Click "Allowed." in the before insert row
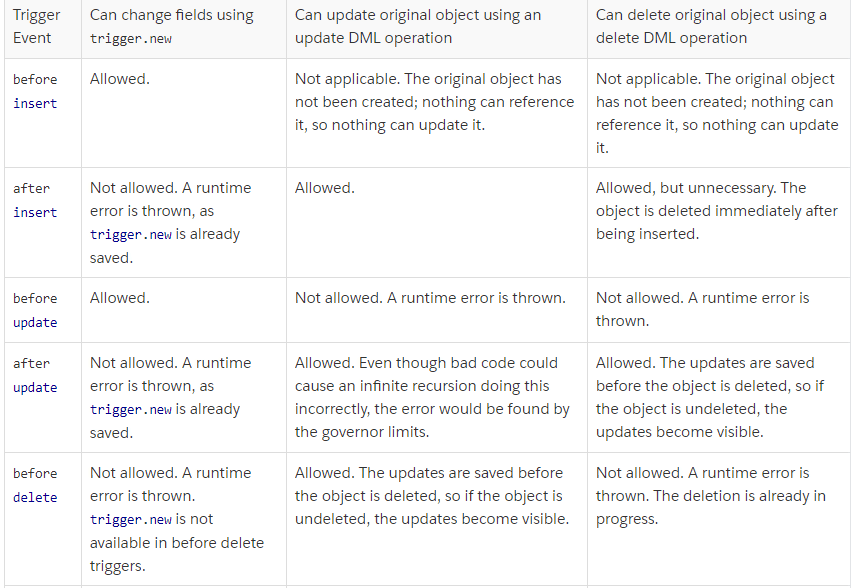 pos(119,79)
